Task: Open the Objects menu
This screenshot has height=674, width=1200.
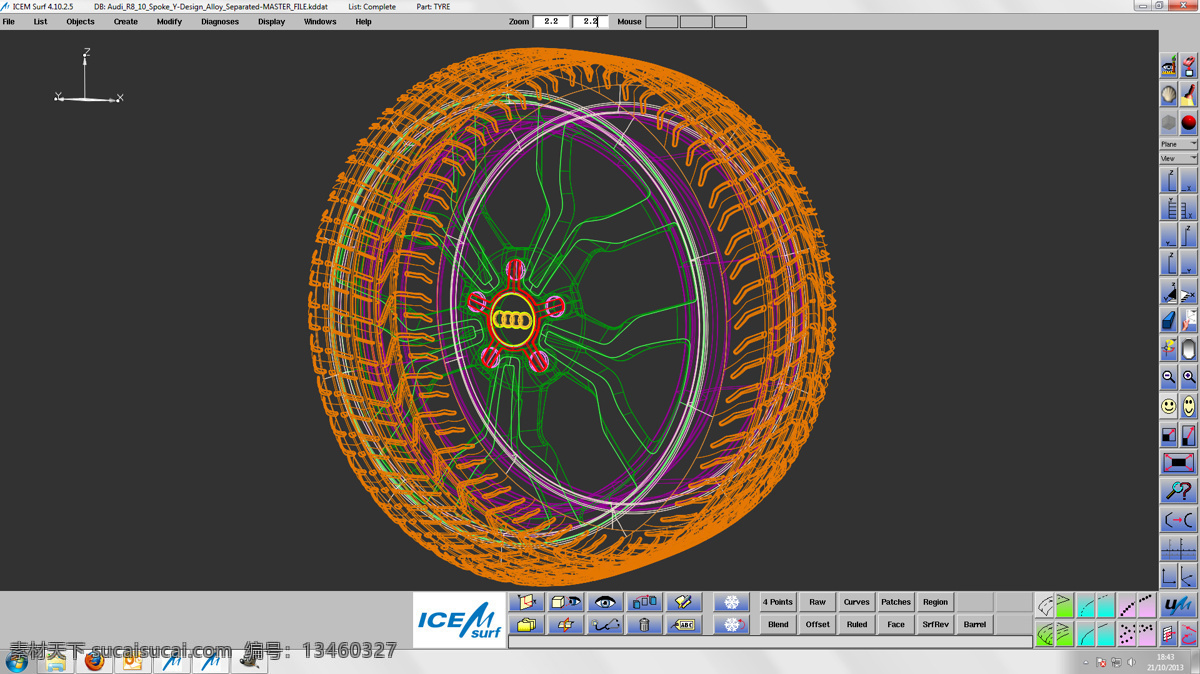Action: pos(80,21)
